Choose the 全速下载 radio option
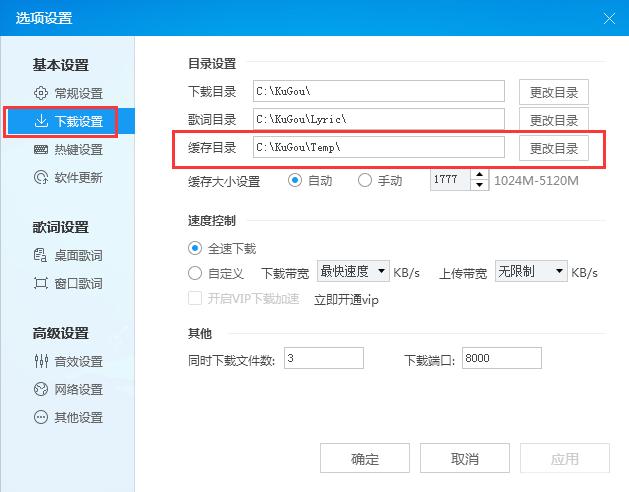 click(x=195, y=248)
